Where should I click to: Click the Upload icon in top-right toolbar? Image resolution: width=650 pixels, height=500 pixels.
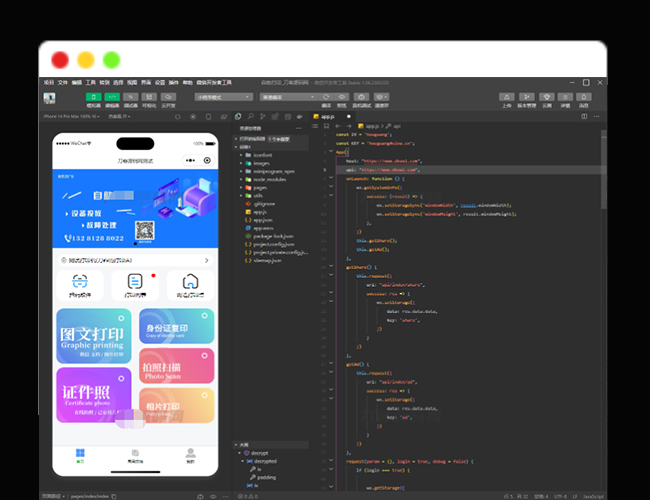(x=507, y=97)
